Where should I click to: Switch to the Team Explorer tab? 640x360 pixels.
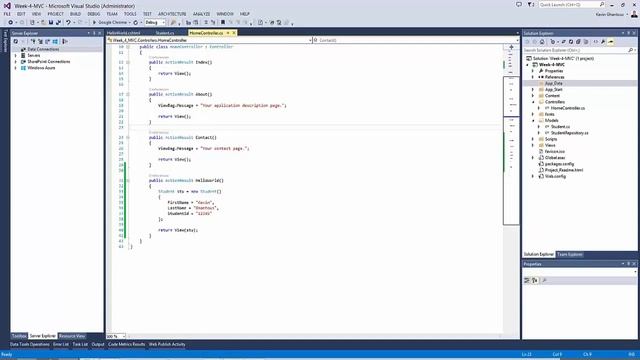click(570, 254)
